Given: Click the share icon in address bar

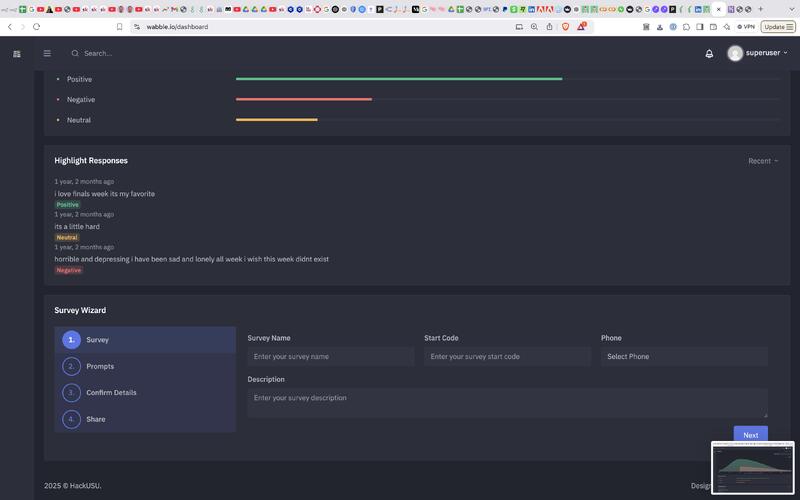Looking at the screenshot, I should pos(549,27).
